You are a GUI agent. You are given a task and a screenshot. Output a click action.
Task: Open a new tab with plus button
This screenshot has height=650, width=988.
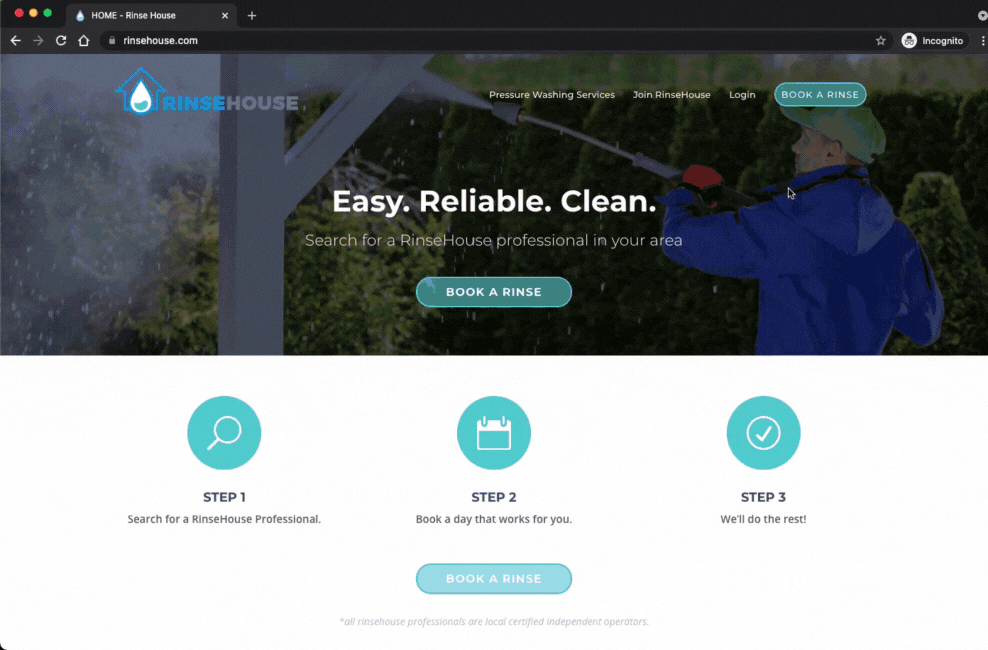tap(252, 15)
